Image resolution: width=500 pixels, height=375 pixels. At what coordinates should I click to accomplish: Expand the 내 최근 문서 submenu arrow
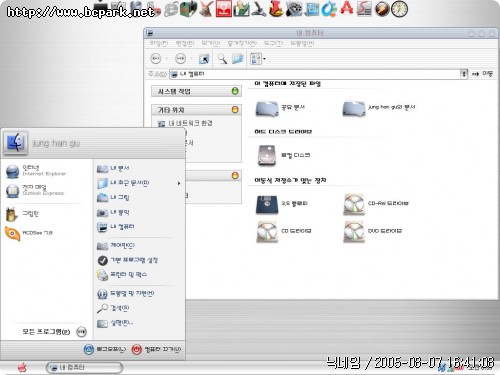[x=179, y=183]
